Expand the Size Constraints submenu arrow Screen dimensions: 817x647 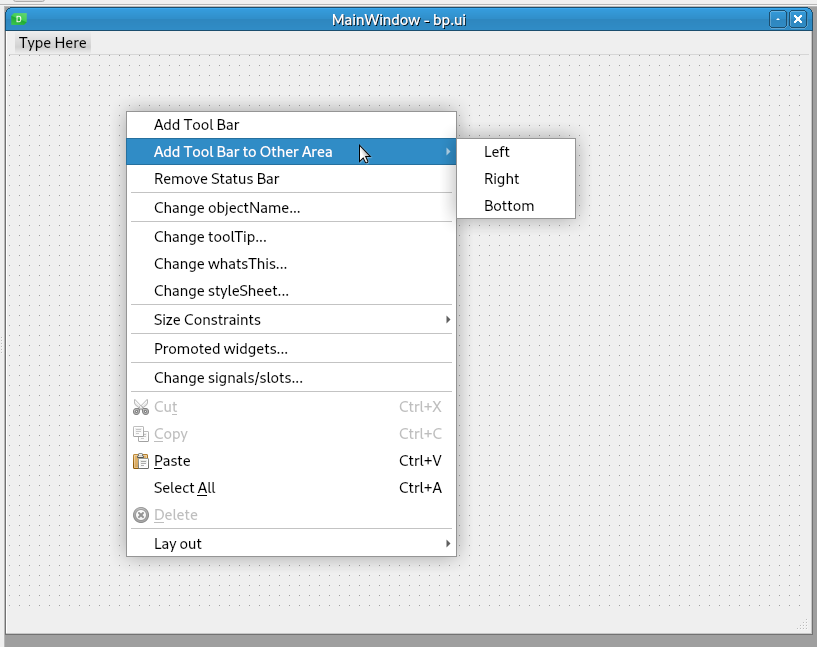pyautogui.click(x=448, y=320)
